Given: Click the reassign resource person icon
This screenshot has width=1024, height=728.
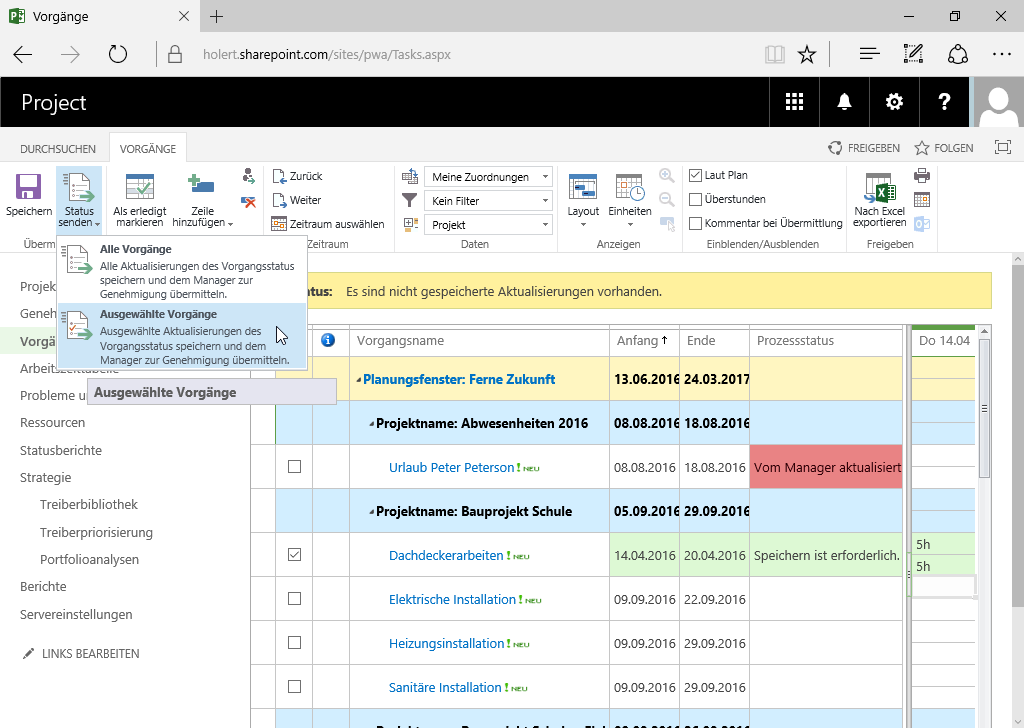Looking at the screenshot, I should 248,176.
